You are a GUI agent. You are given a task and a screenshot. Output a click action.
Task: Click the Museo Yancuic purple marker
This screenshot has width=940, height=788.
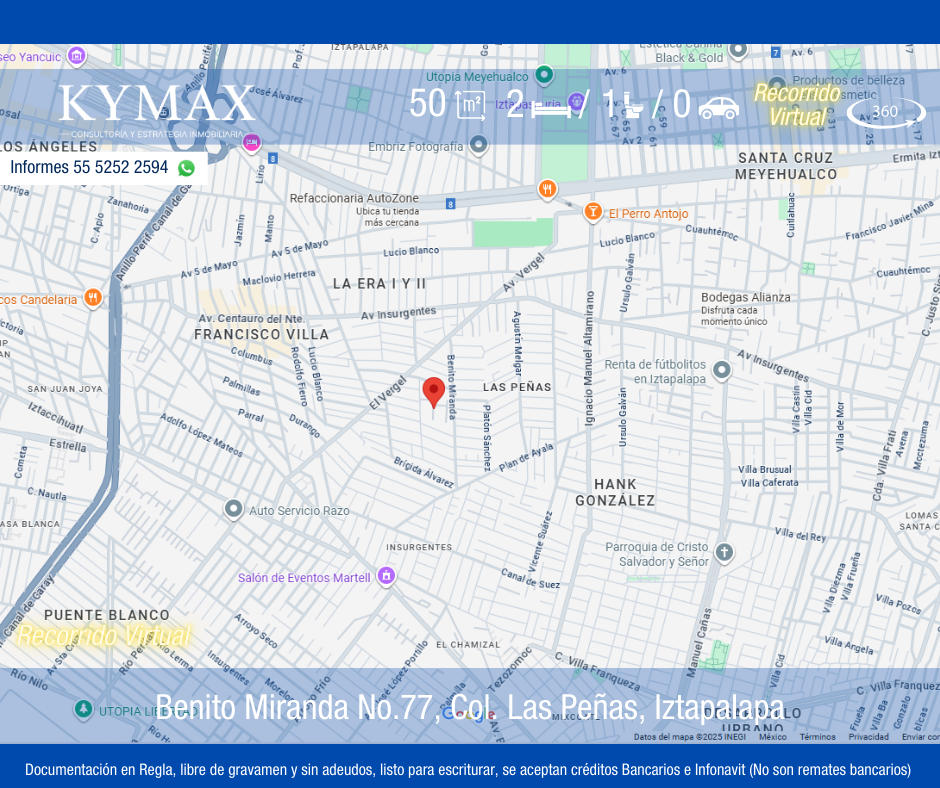[x=76, y=56]
